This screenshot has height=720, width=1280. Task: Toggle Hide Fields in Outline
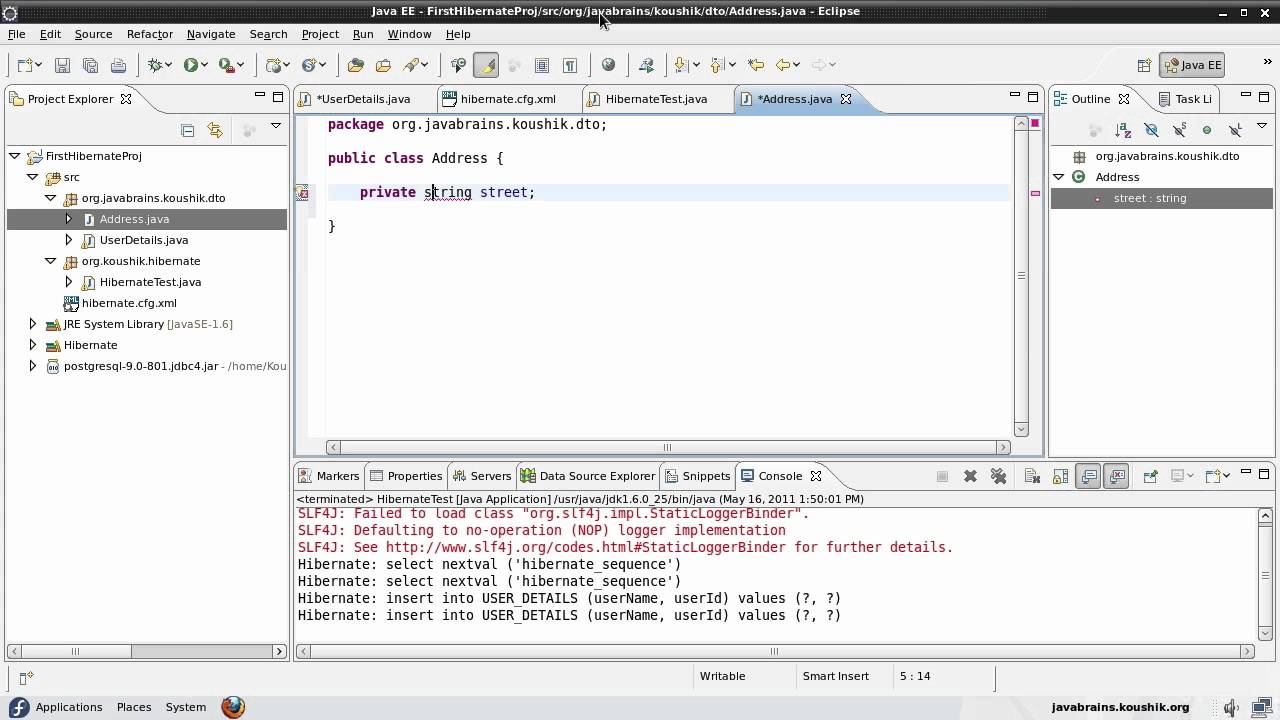[x=1151, y=130]
